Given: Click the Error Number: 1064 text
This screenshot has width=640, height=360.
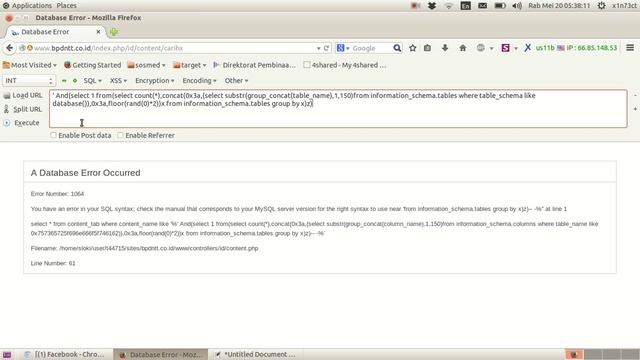Looking at the screenshot, I should [57, 193].
